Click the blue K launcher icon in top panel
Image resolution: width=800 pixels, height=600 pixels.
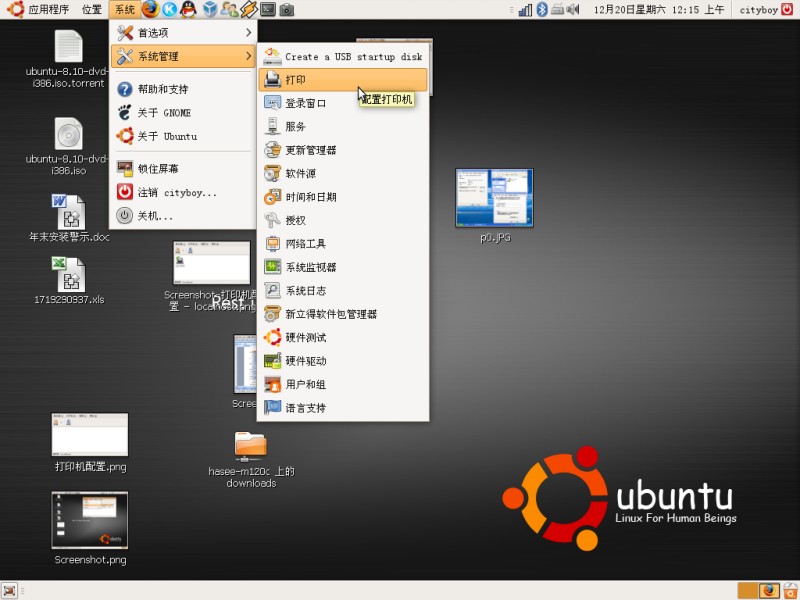tap(169, 9)
